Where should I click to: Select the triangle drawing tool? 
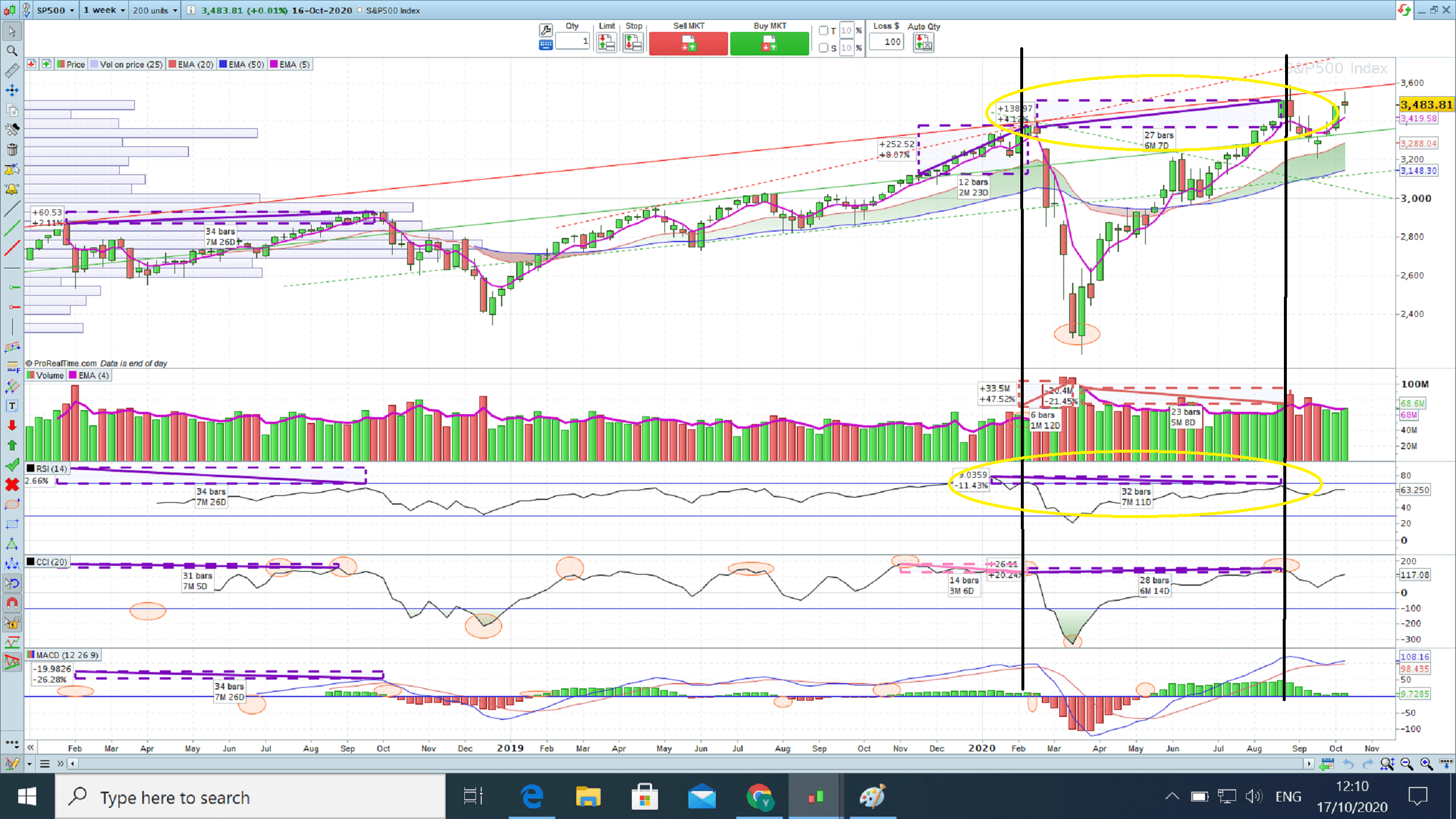tap(12, 544)
